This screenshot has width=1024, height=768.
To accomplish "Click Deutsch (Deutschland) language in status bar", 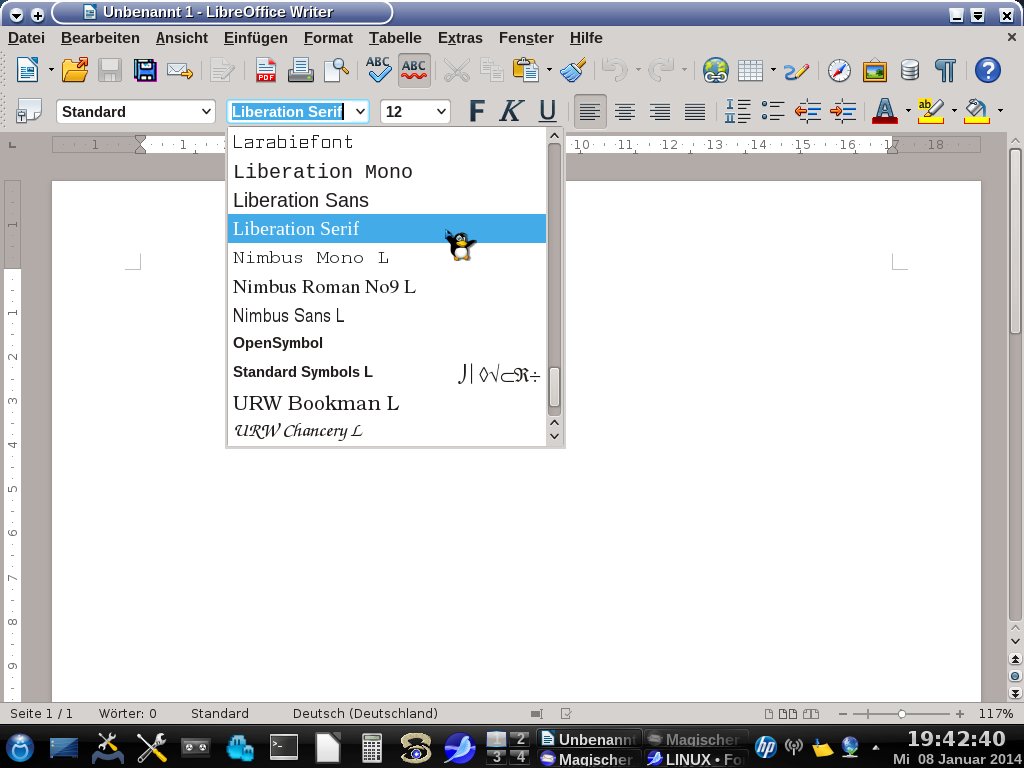I will [365, 713].
